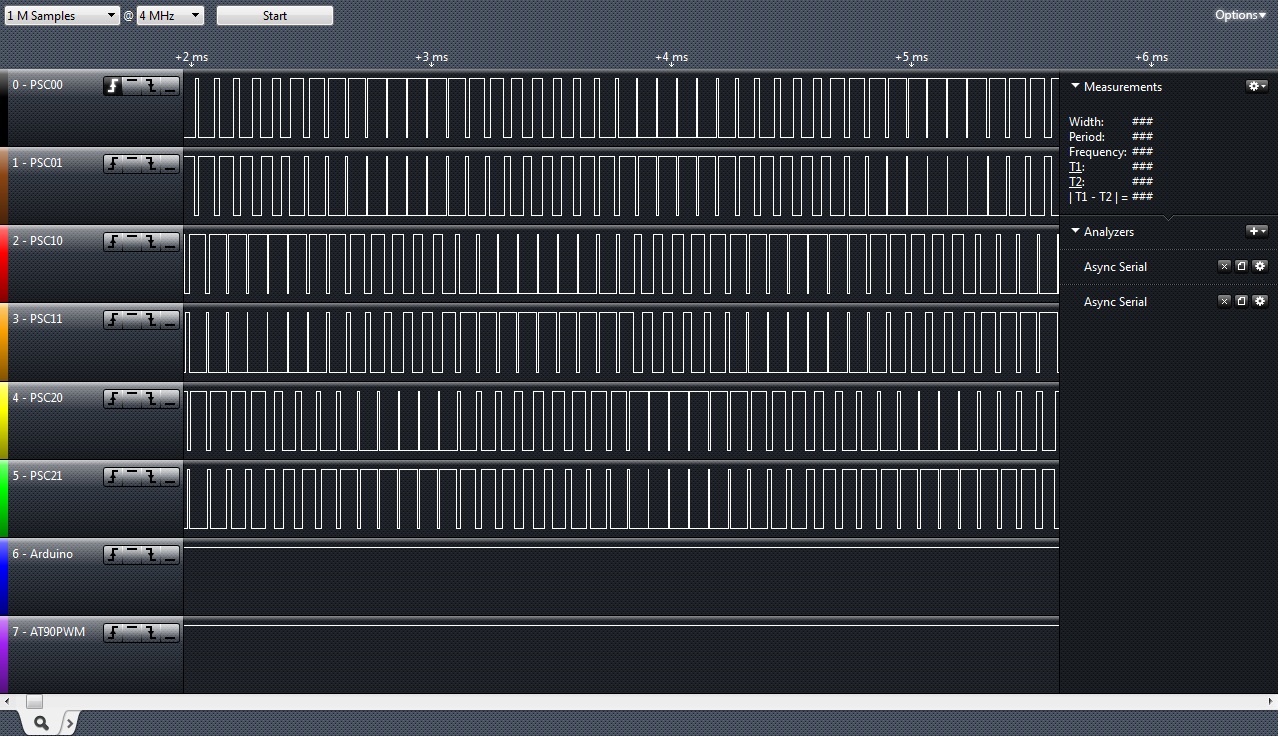Remove the second Async Serial analyzer
Viewport: 1278px width, 736px height.
[x=1224, y=301]
